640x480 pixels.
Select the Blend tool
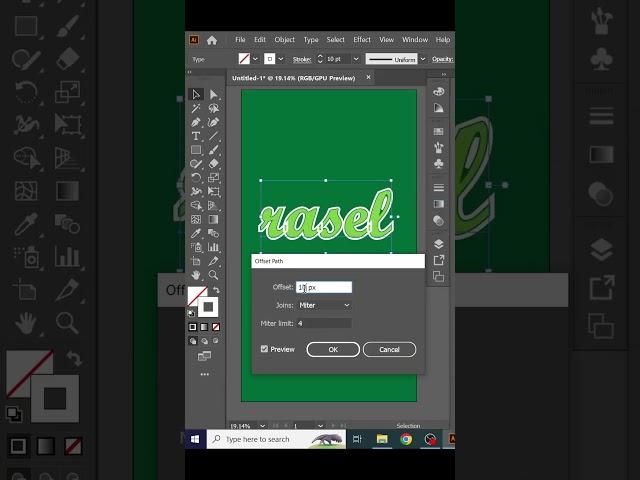[x=213, y=233]
